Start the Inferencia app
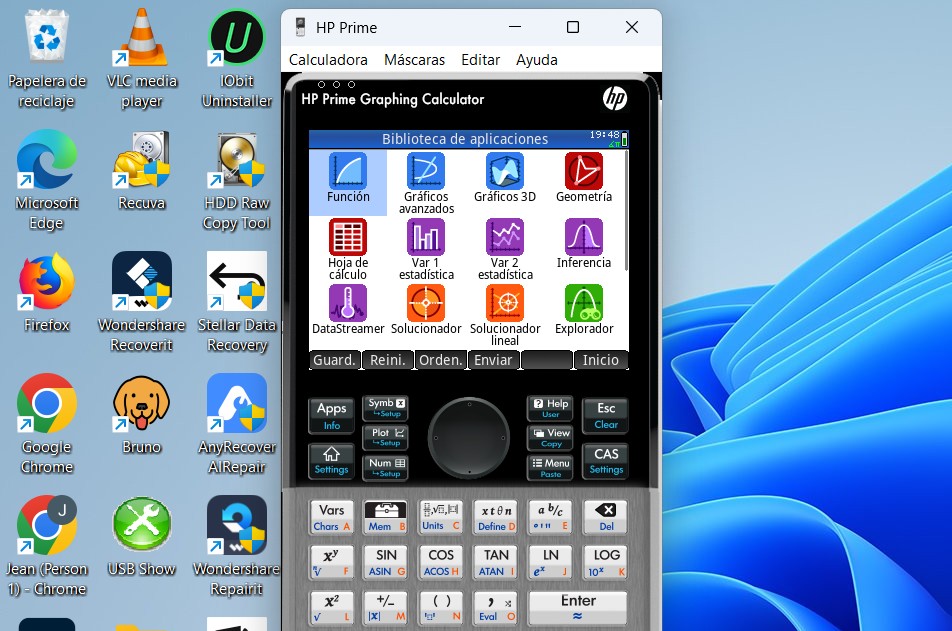 (x=584, y=240)
